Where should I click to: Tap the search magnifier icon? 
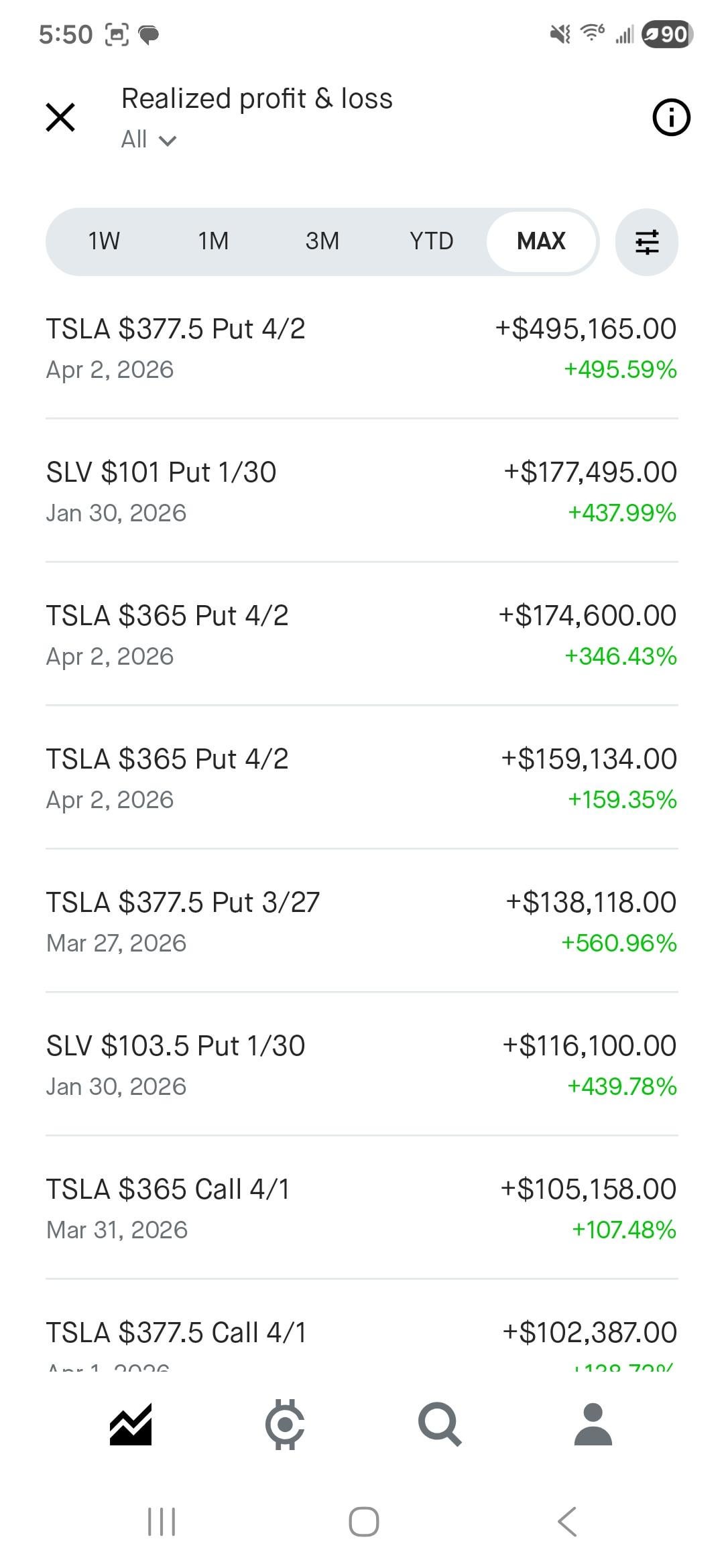[440, 1424]
